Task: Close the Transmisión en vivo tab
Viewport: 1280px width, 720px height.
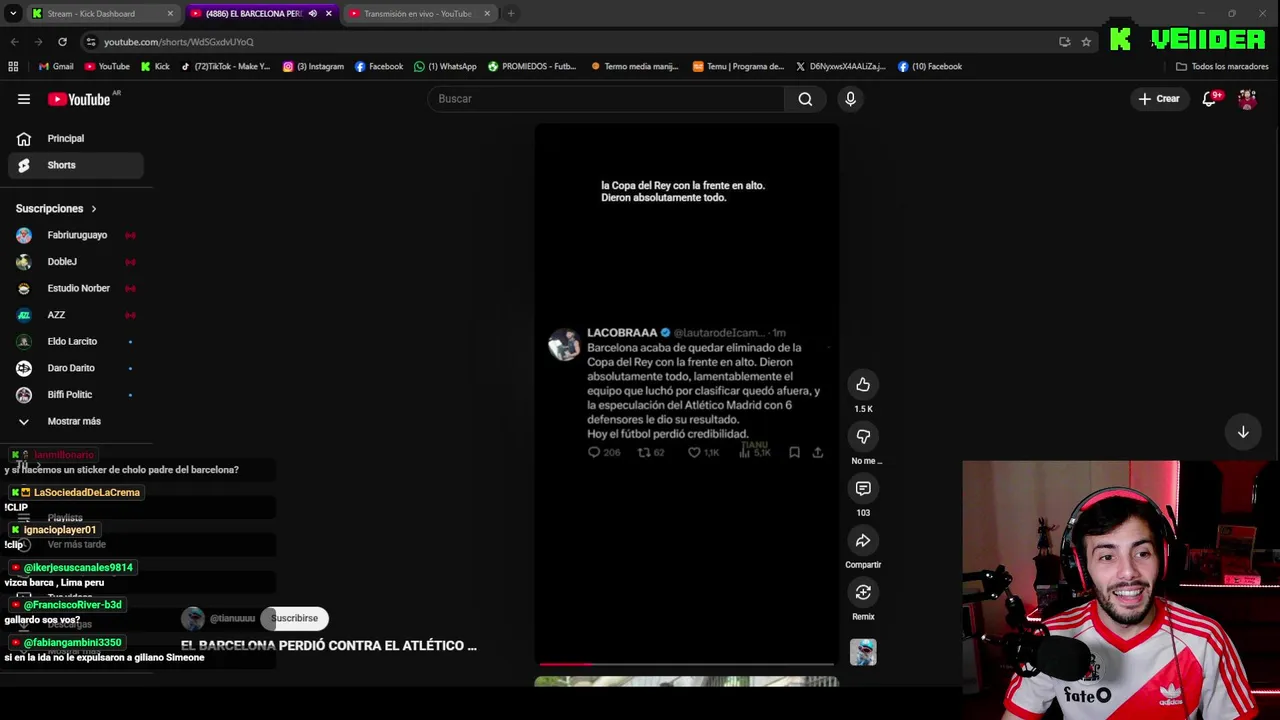Action: point(487,14)
